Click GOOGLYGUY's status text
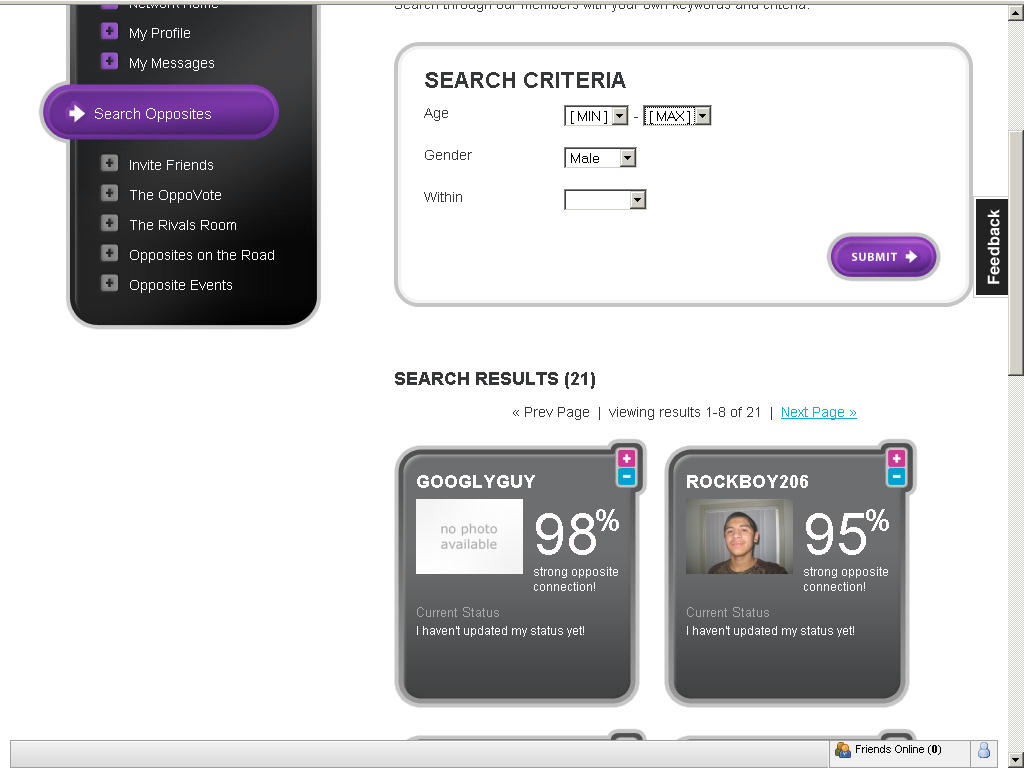Image resolution: width=1024 pixels, height=768 pixels. [x=500, y=631]
